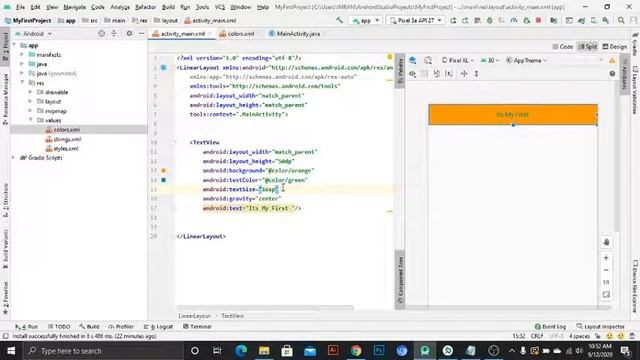Click the default margins icon in design toolbar
Screen dimensions: 640x360
click(449, 73)
